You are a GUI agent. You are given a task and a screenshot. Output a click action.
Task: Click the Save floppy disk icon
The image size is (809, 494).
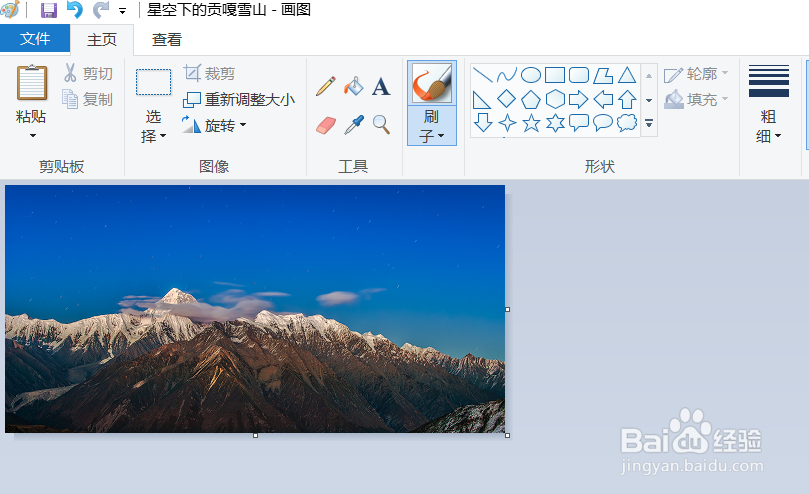pyautogui.click(x=49, y=10)
